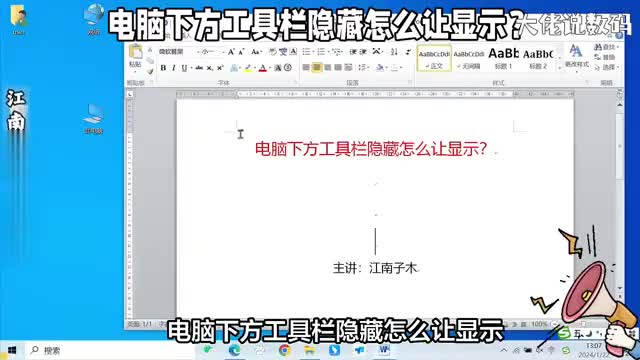Open Google Chrome from the taskbar
The image size is (640, 360).
284,350
